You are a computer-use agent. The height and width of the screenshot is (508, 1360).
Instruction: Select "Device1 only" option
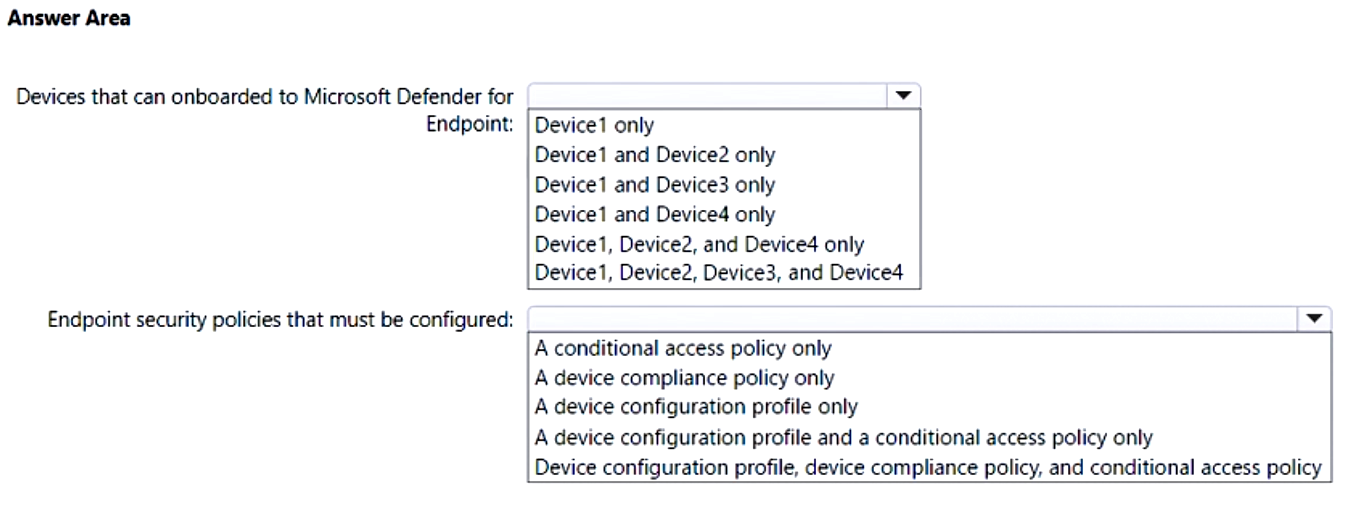pos(594,125)
